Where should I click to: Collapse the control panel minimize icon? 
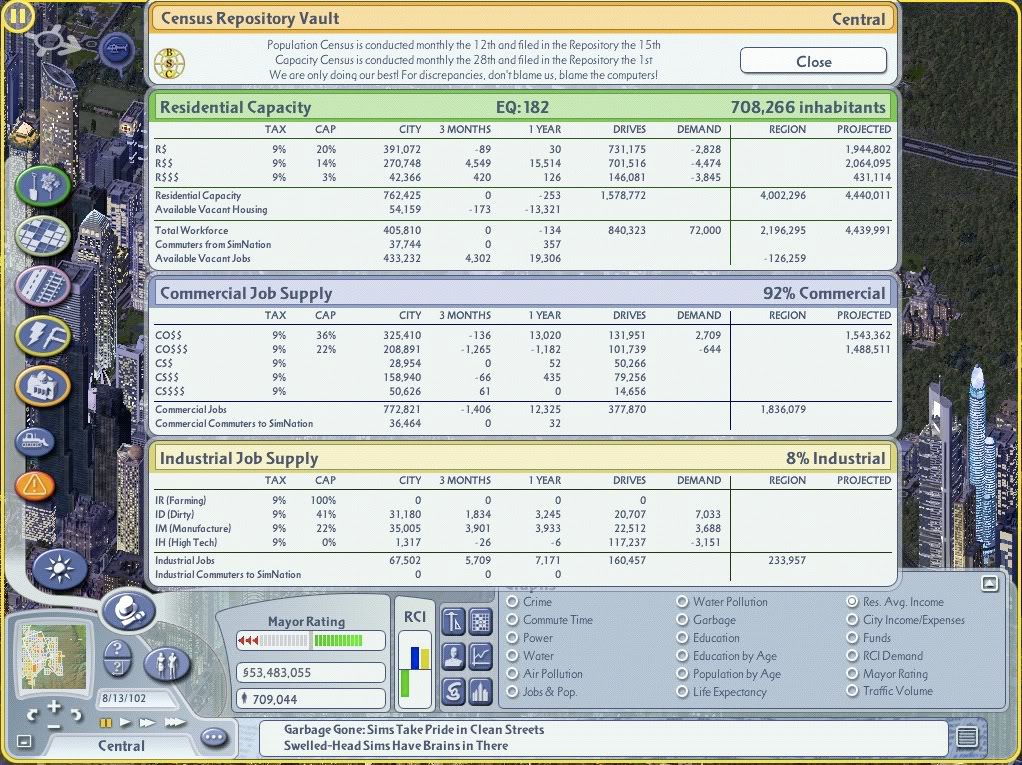24,741
